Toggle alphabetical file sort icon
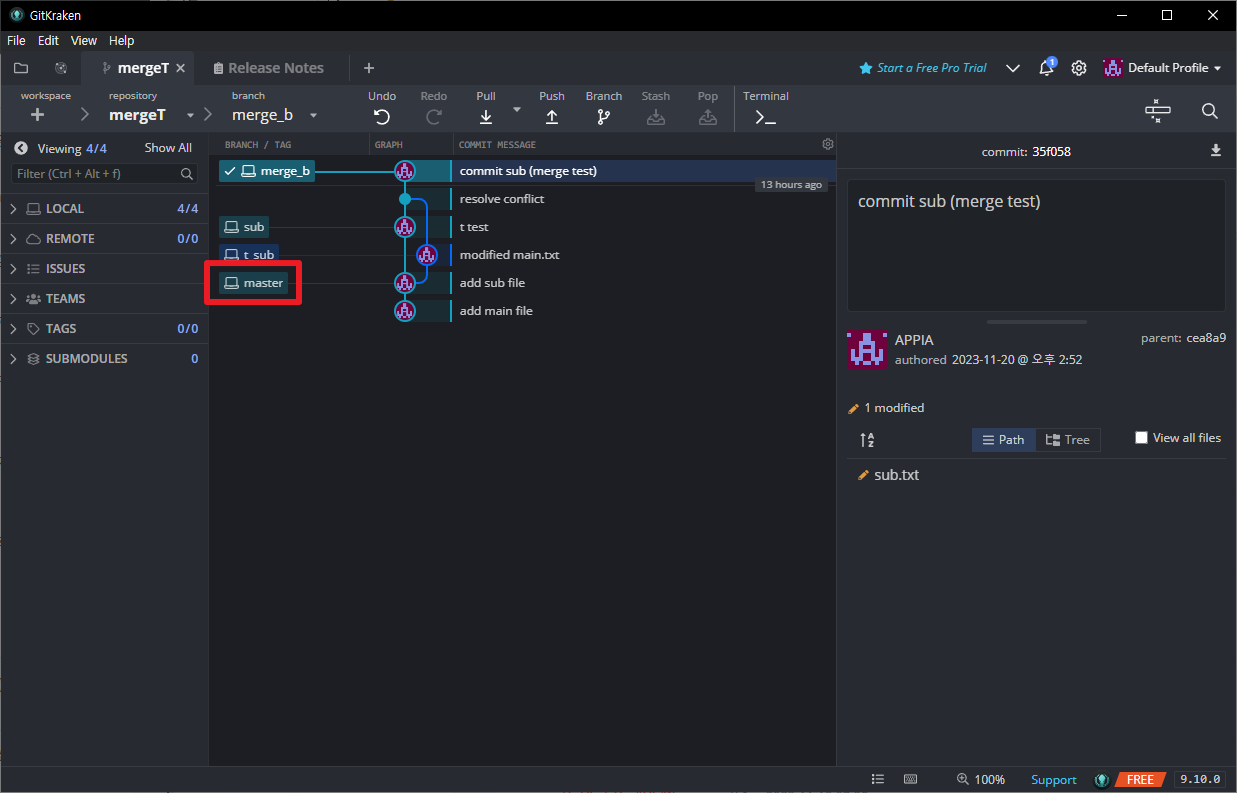 pyautogui.click(x=867, y=440)
